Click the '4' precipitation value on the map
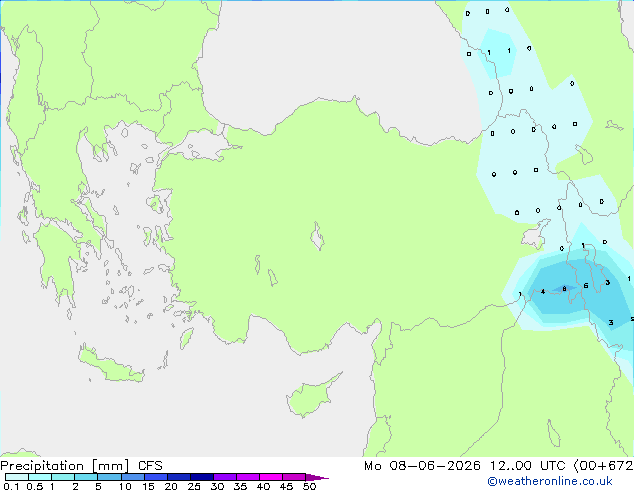Image resolution: width=634 pixels, height=490 pixels. point(543,291)
